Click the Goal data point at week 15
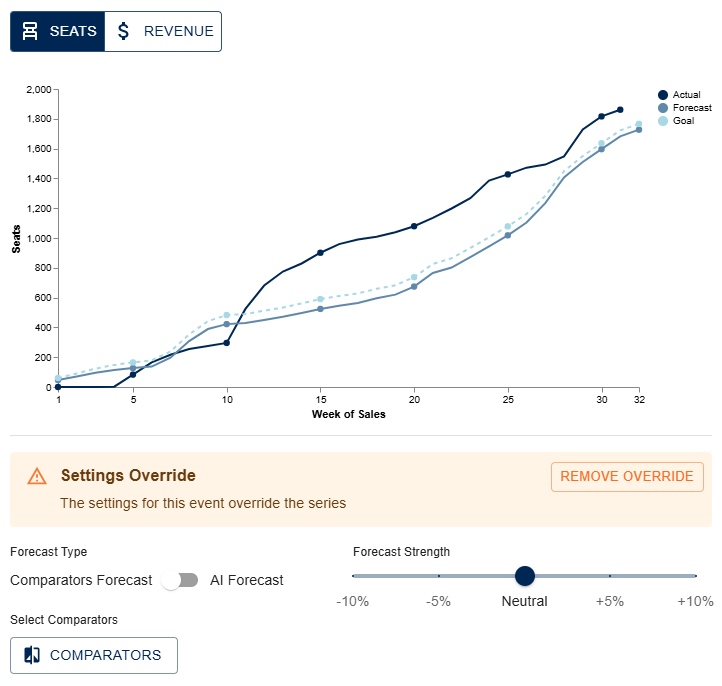This screenshot has width=722, height=686. 320,299
